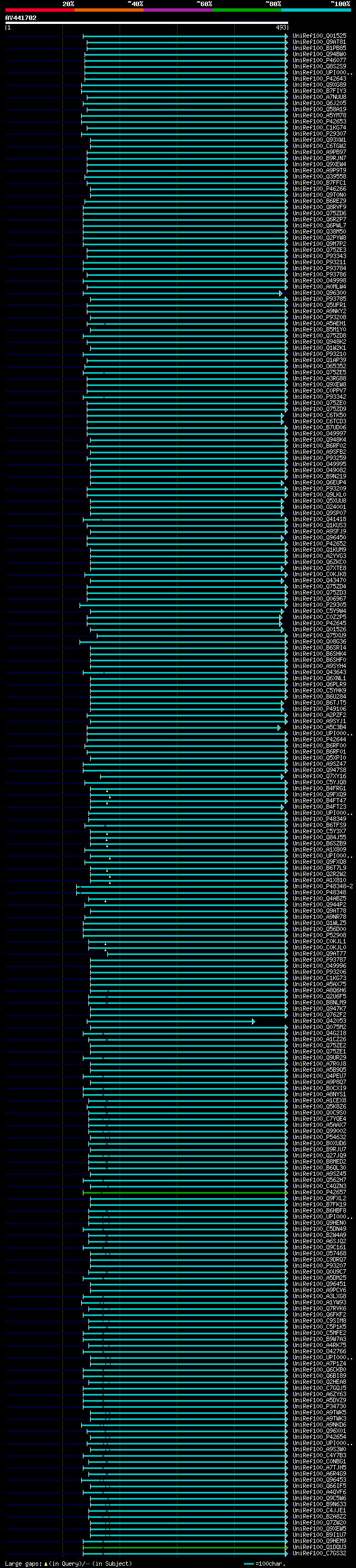This screenshot has width=356, height=1568.
Task: Pick the UniRef100_Q38M50 row label
Action: pos(319,232)
